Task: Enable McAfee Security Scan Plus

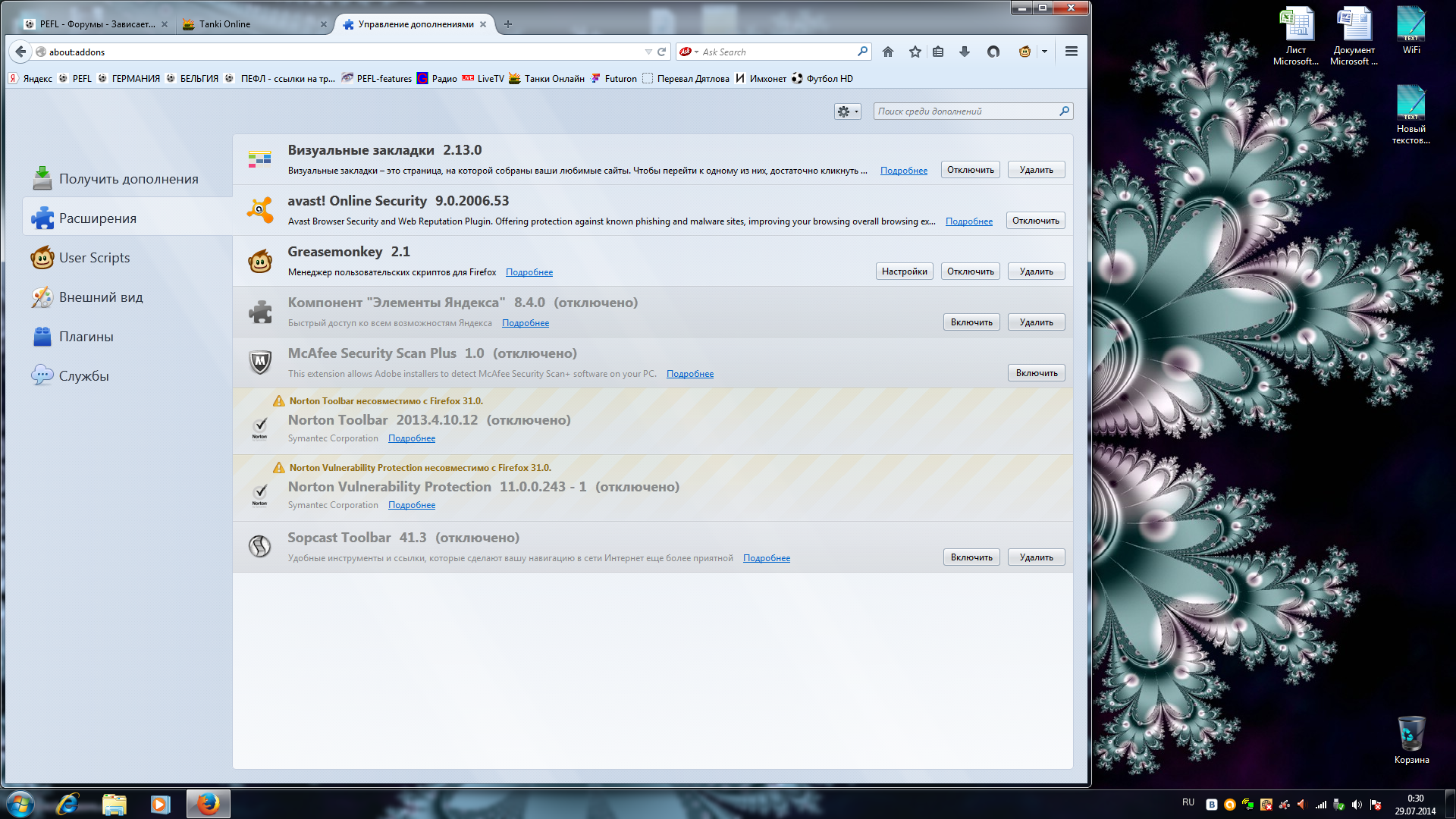Action: point(1036,373)
